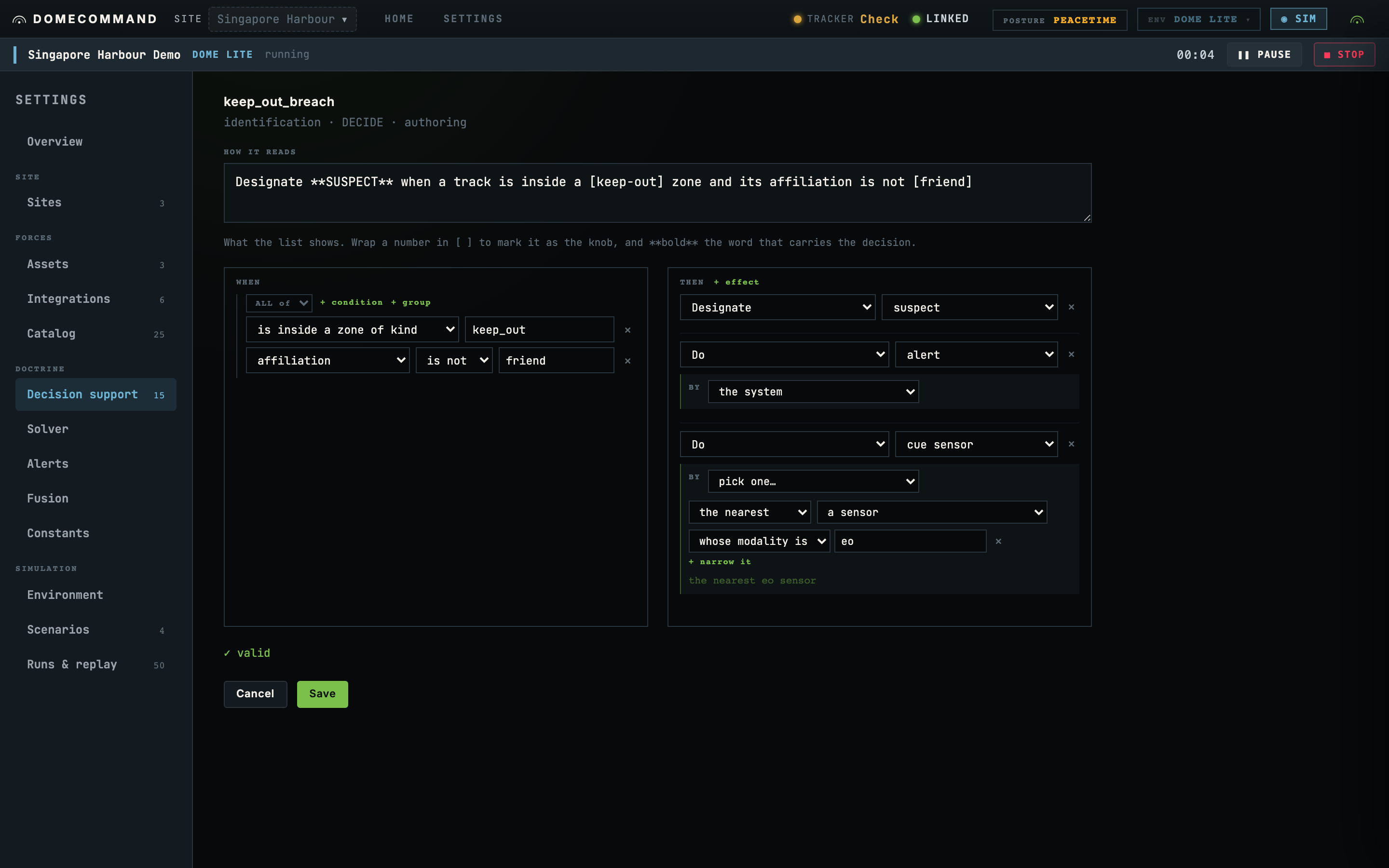This screenshot has height=868, width=1389.
Task: Delete the Do cue sensor effect
Action: click(x=1071, y=444)
